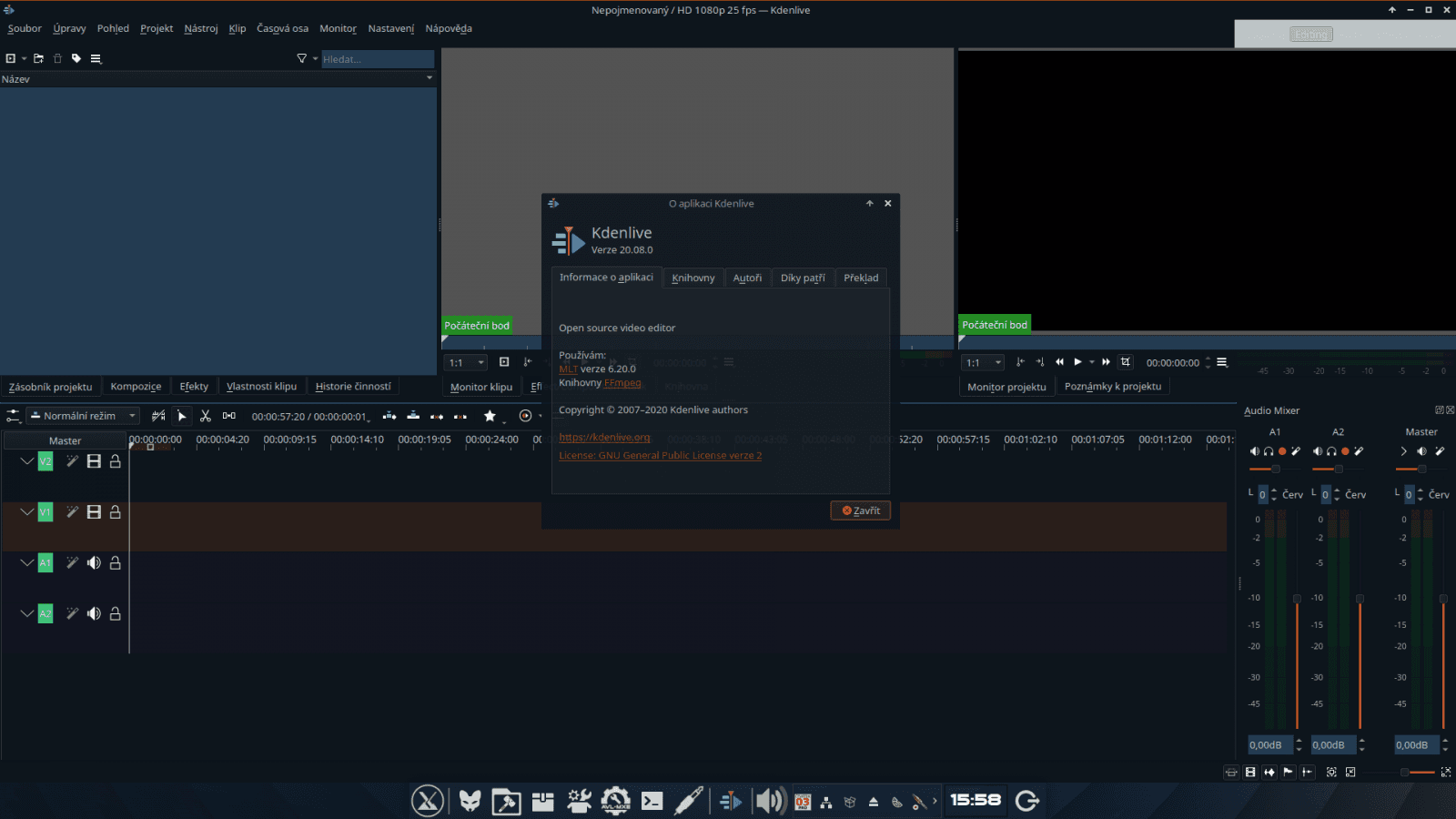Open Kdenlive from the taskbar

click(x=732, y=801)
